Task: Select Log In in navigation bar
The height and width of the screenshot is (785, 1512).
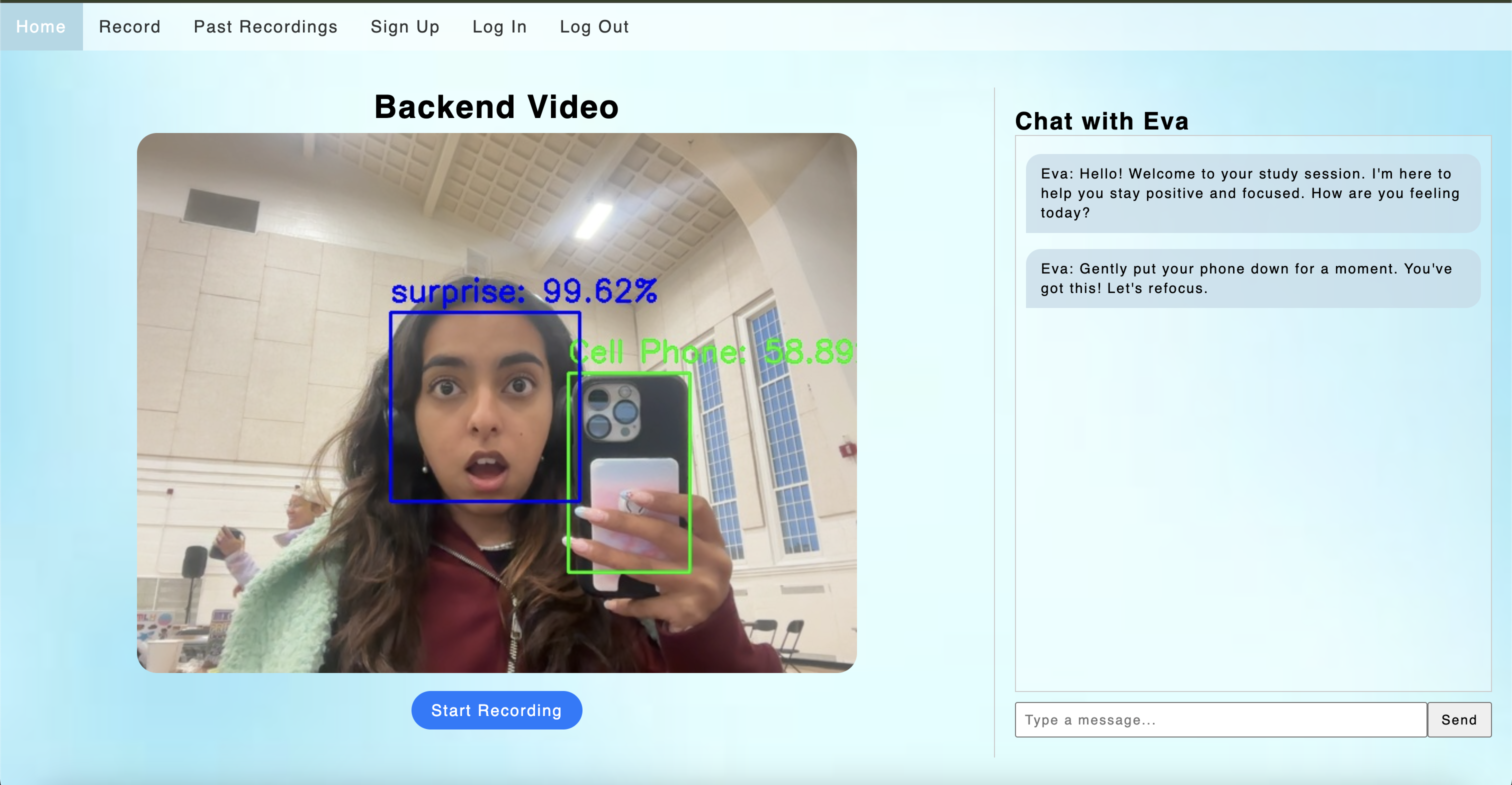Action: (x=499, y=26)
